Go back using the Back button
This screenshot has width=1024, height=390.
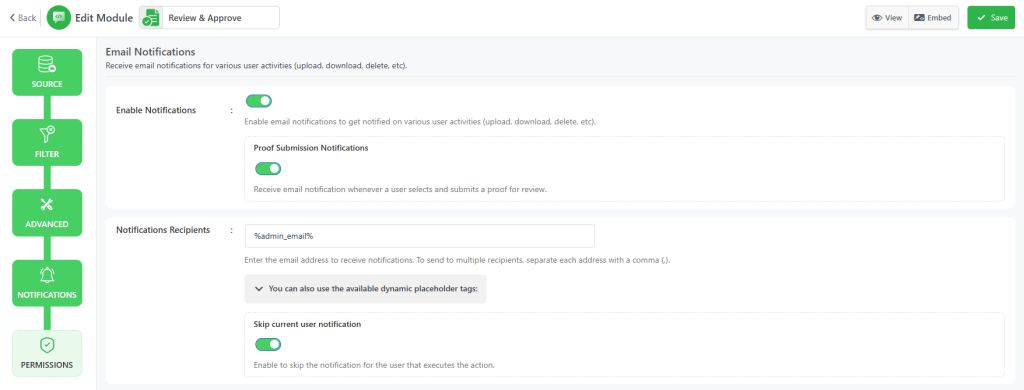[22, 18]
